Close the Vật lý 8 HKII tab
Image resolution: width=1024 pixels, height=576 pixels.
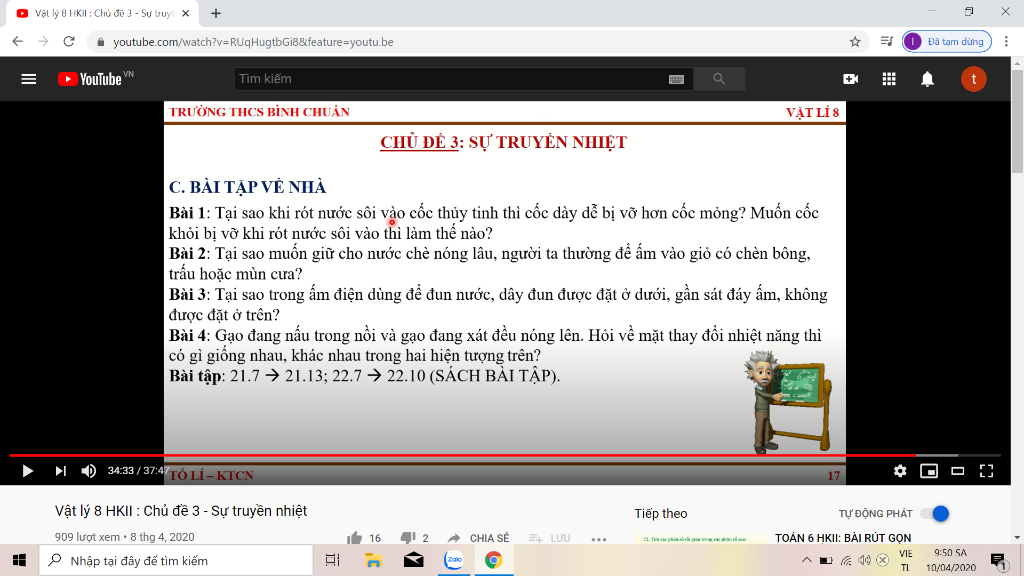click(185, 13)
